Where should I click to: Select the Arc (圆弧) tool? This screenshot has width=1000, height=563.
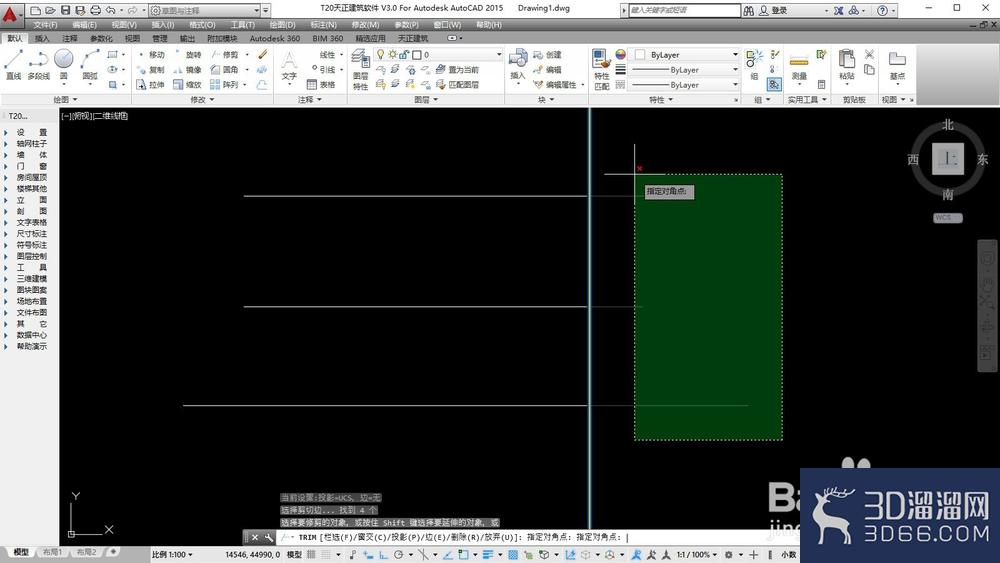pyautogui.click(x=90, y=65)
